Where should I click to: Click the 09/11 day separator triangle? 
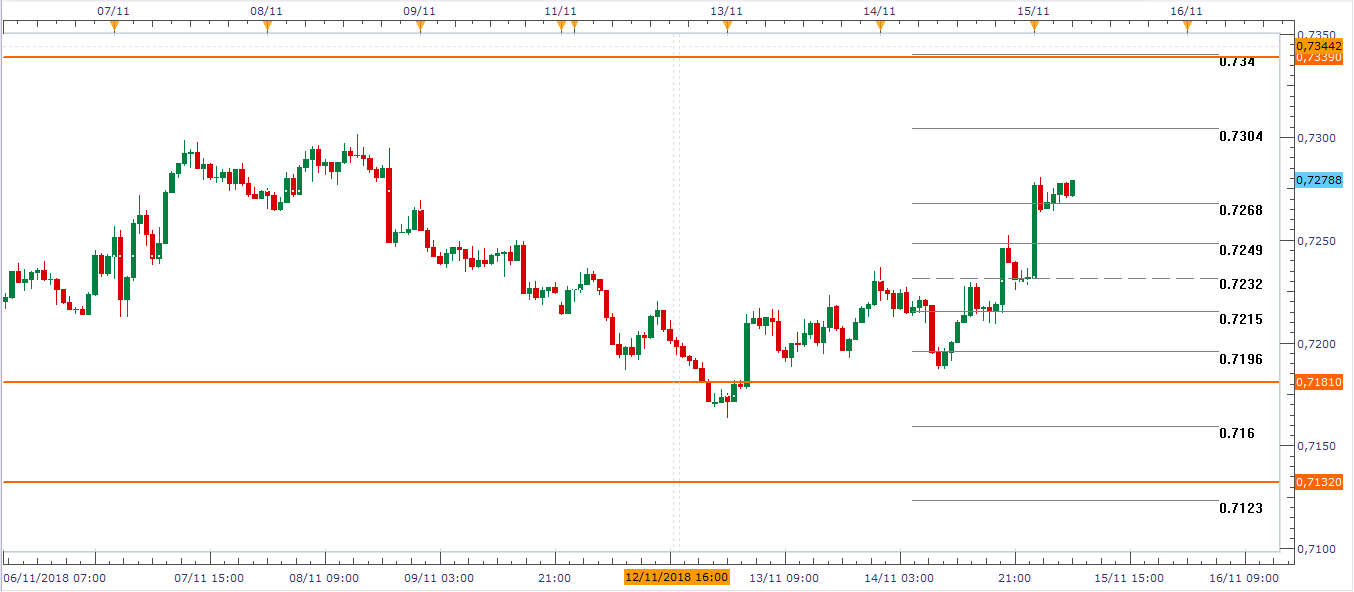pyautogui.click(x=420, y=27)
